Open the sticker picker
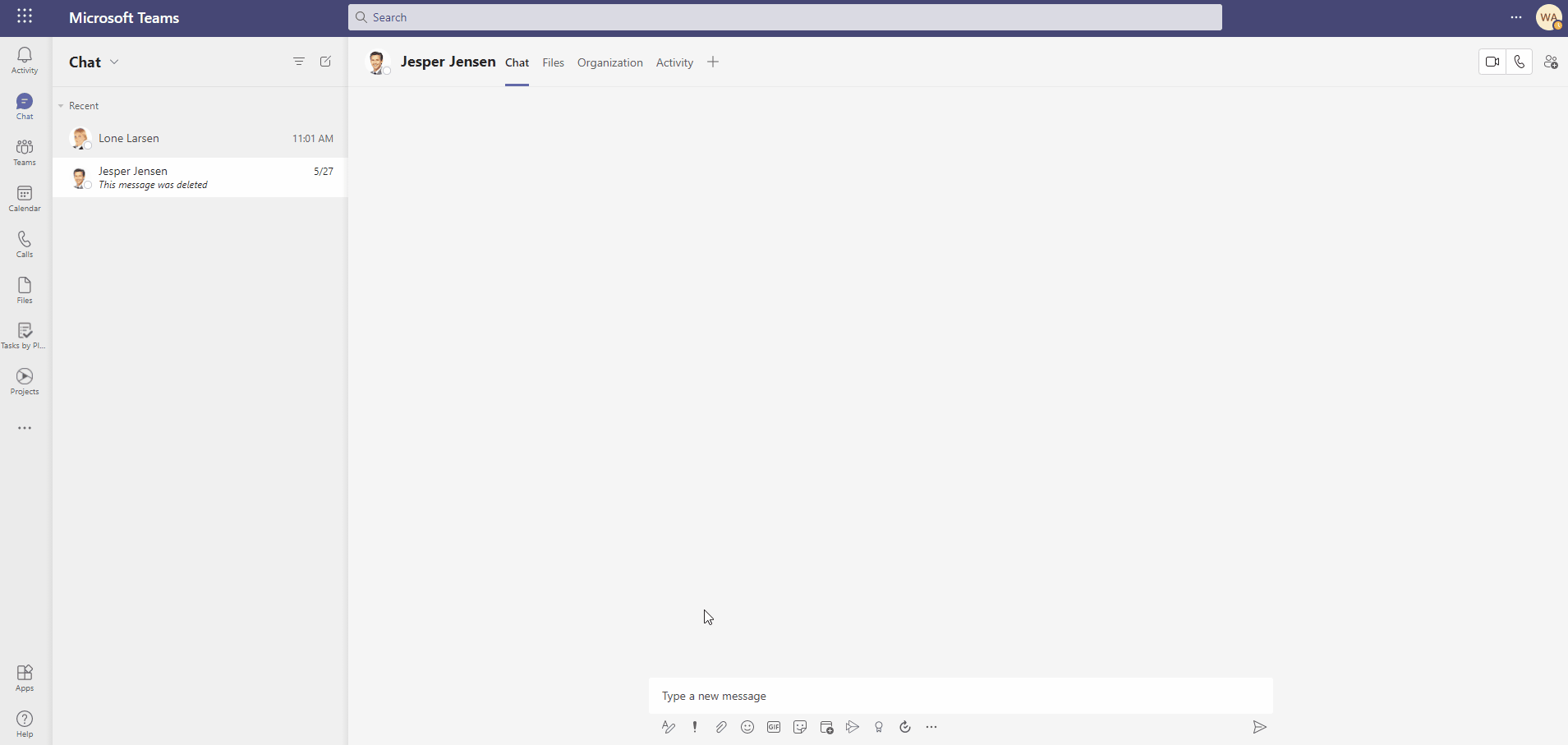The height and width of the screenshot is (745, 1568). pos(800,727)
